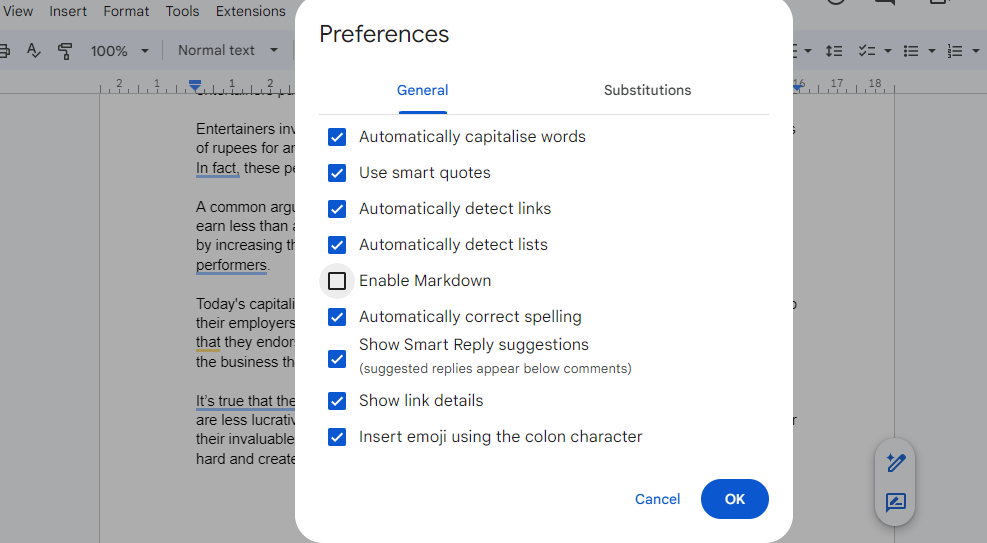
Task: Switch to the Substitutions tab
Action: point(647,90)
